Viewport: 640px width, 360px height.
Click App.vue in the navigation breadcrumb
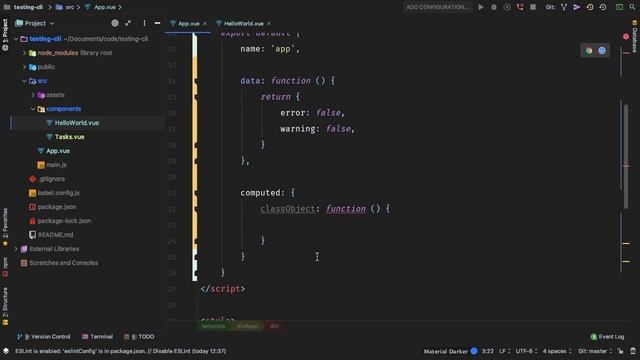coord(105,7)
